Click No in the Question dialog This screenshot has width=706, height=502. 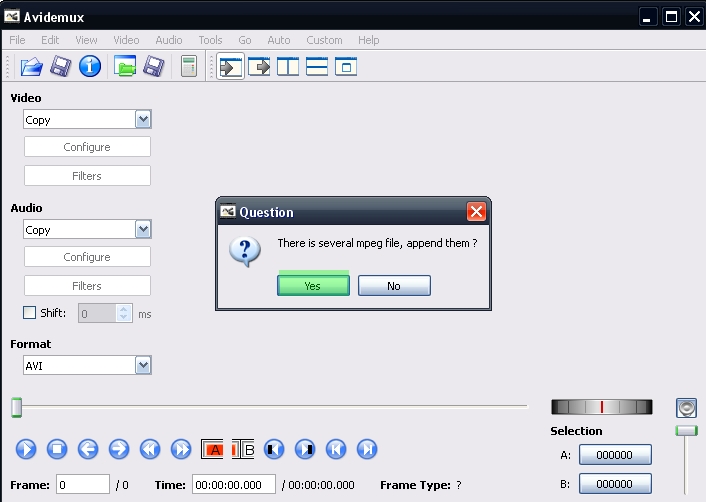pos(394,285)
